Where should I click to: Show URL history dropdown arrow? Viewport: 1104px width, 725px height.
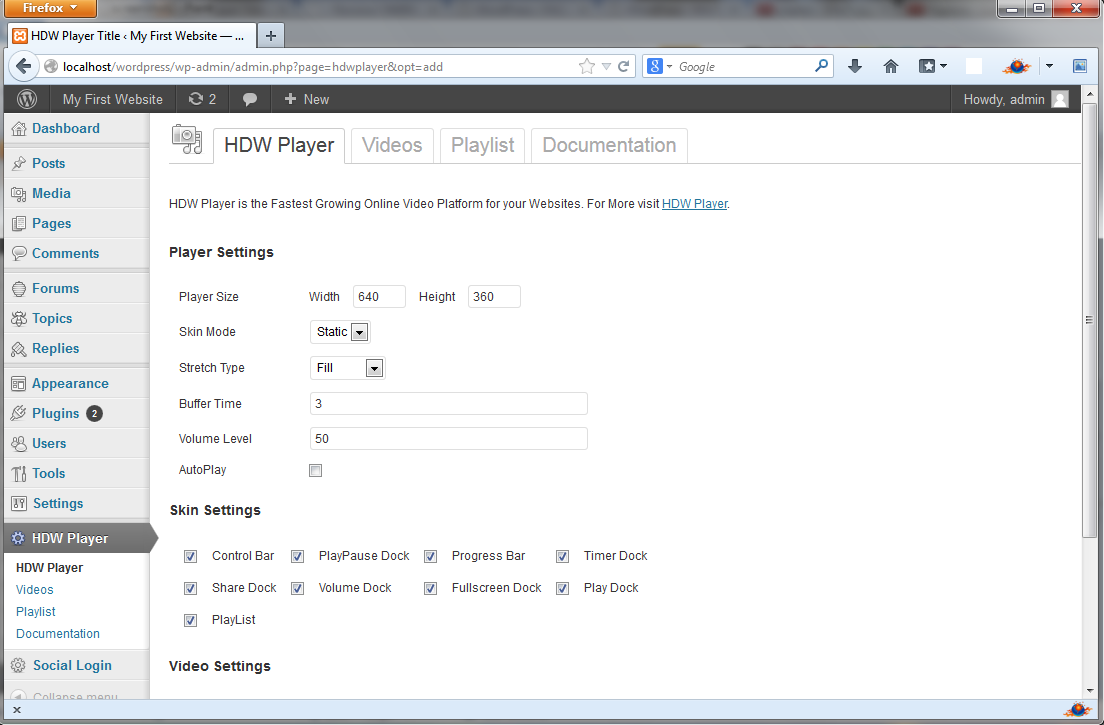point(606,67)
